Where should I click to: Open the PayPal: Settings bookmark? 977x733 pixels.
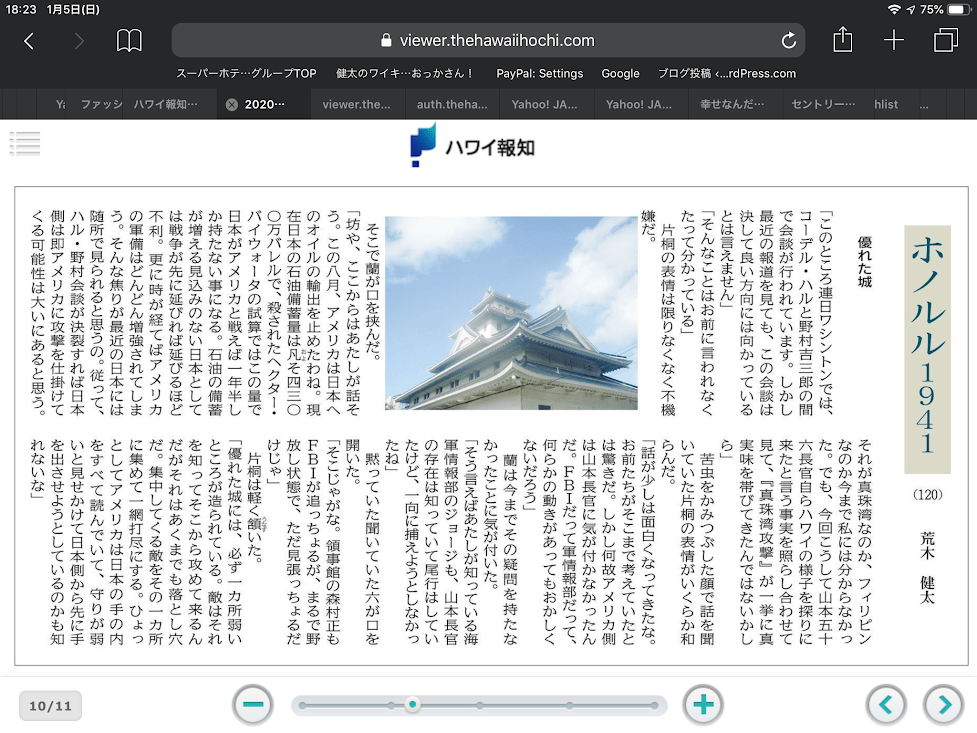point(539,73)
